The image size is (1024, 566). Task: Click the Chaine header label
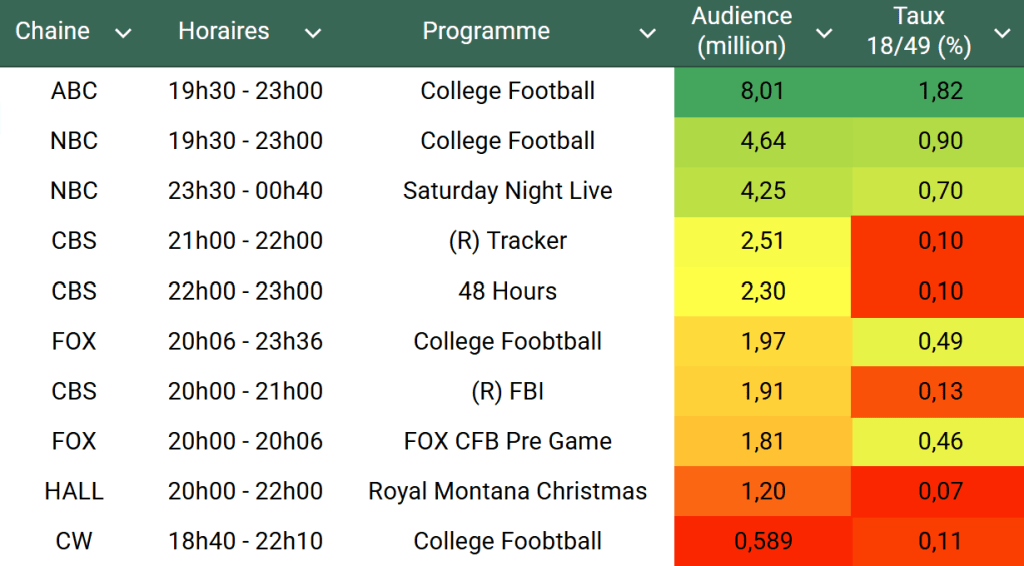(53, 31)
